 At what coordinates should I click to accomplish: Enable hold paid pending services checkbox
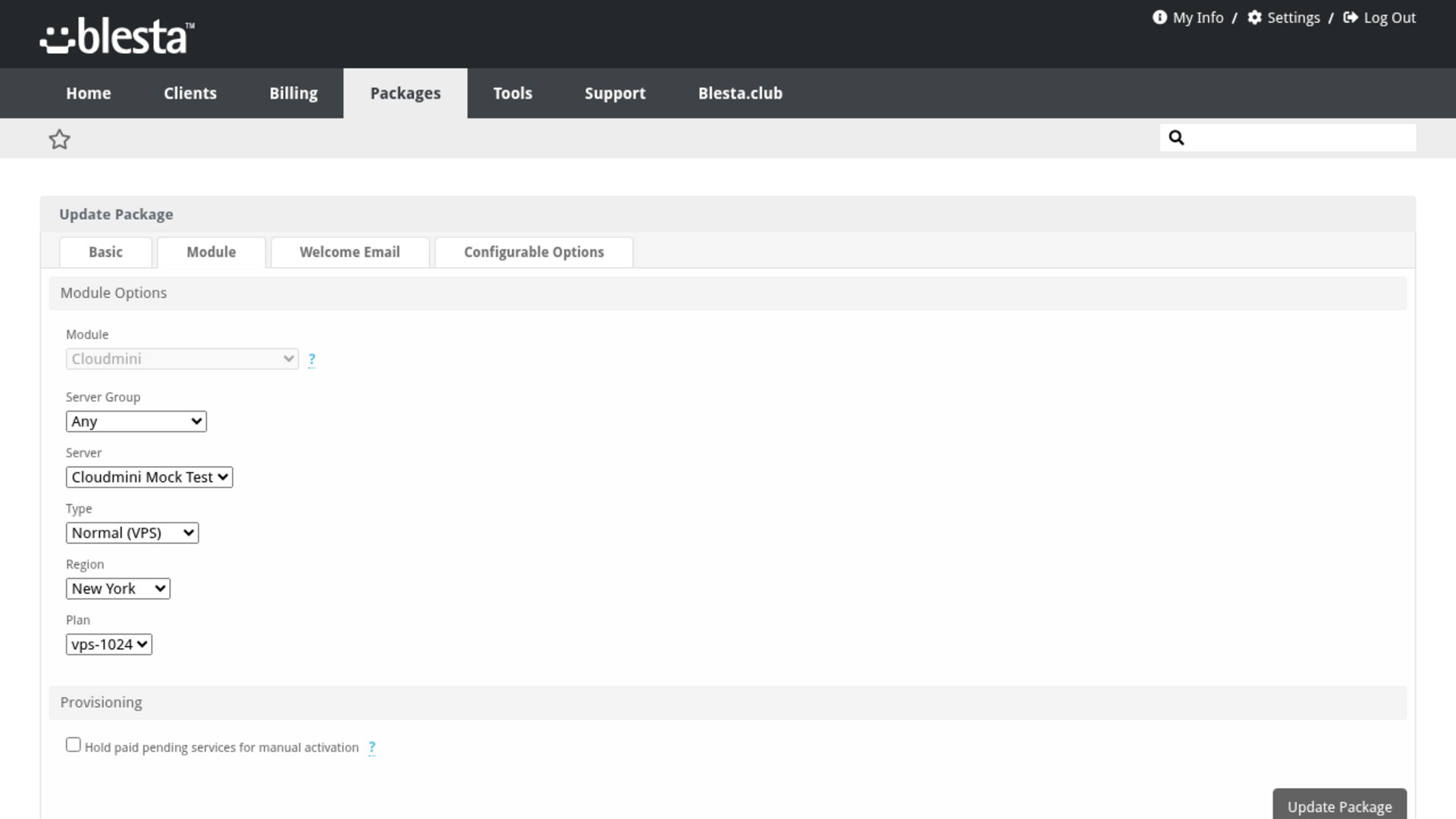coord(74,745)
